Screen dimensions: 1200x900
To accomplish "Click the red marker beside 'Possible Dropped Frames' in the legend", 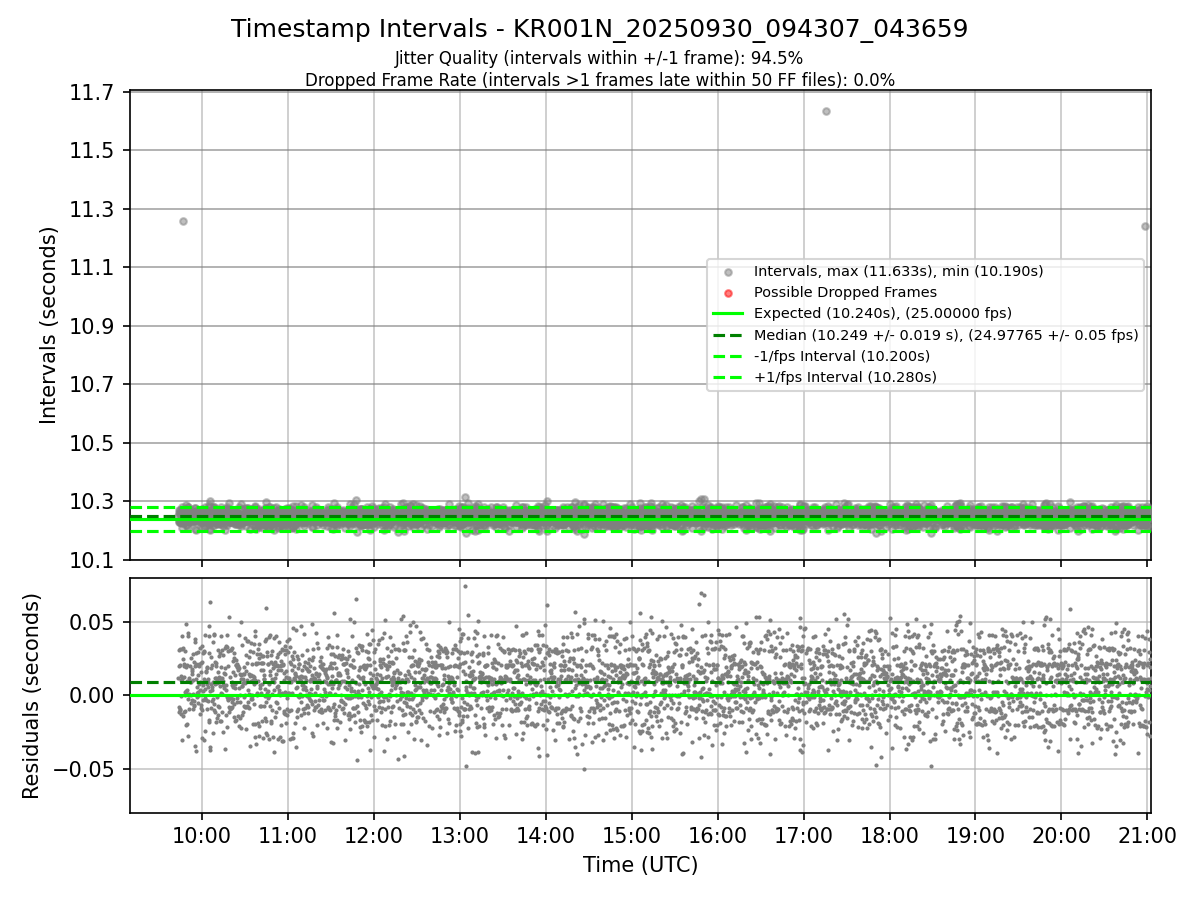I will coord(728,293).
